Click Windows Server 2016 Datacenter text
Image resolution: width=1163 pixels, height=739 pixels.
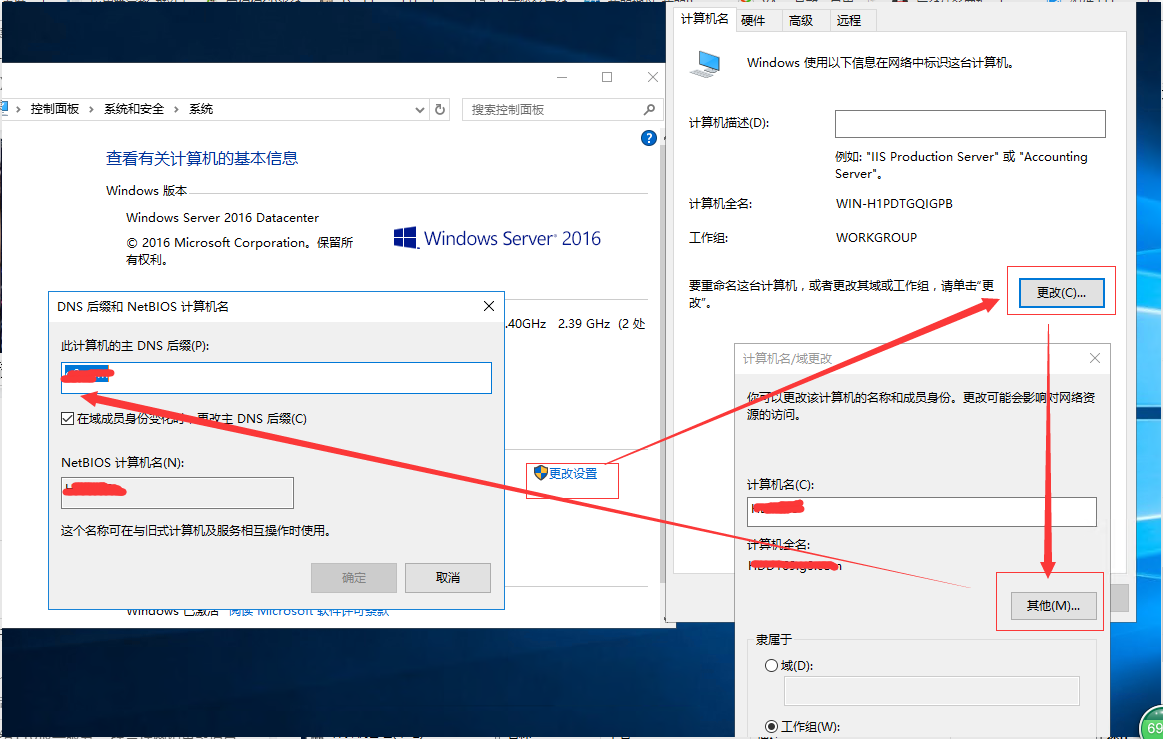[x=223, y=217]
